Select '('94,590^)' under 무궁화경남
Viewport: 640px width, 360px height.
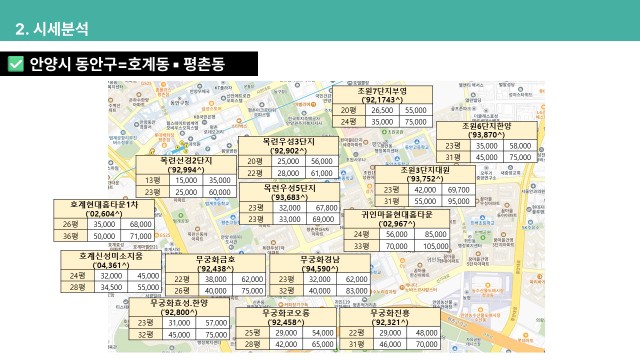pos(320,269)
